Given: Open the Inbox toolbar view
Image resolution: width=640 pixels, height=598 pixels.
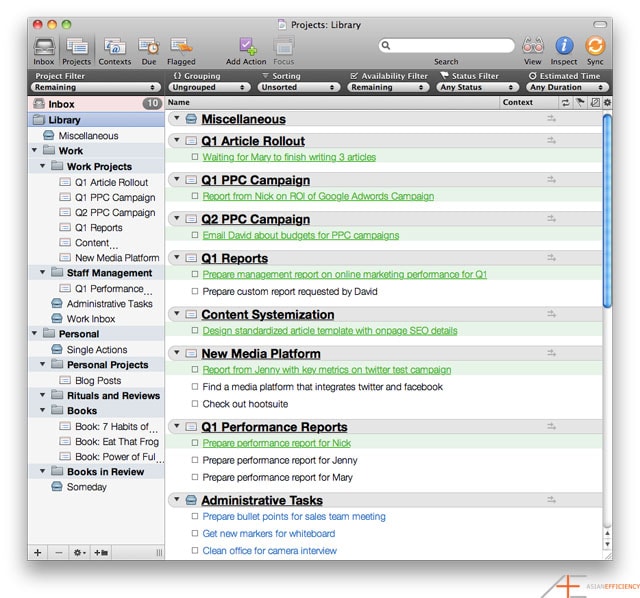Looking at the screenshot, I should click(x=44, y=51).
